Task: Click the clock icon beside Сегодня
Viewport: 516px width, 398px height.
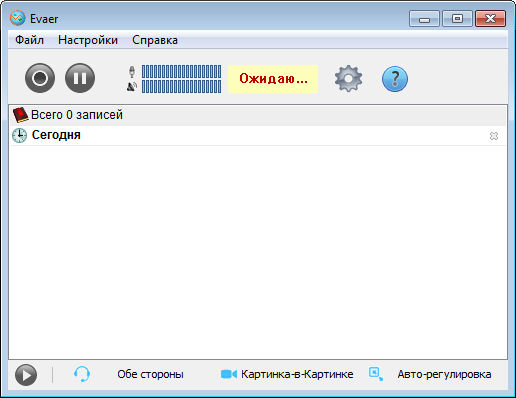Action: (19, 135)
